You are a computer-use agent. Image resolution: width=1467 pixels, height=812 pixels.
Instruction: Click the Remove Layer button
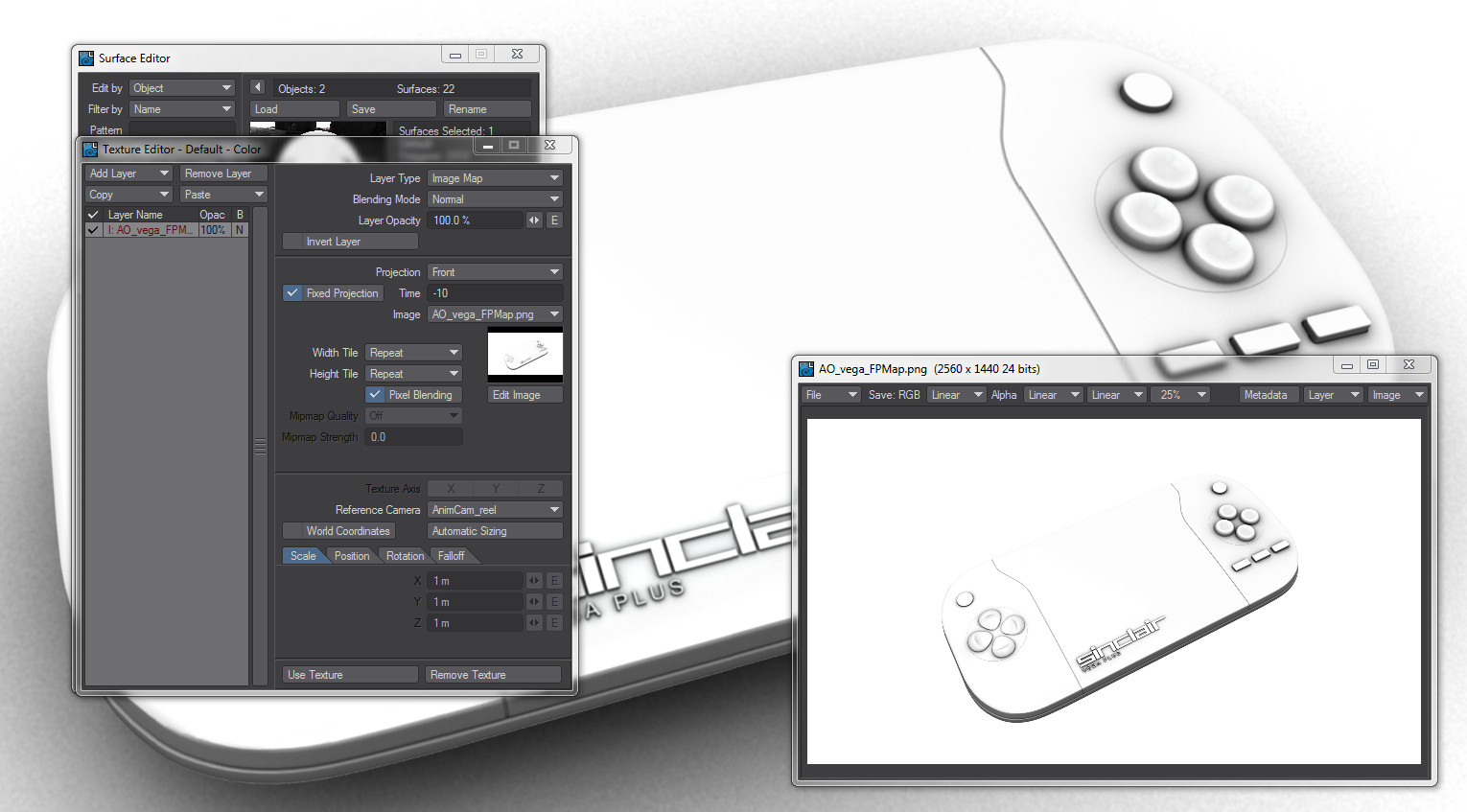click(x=223, y=174)
